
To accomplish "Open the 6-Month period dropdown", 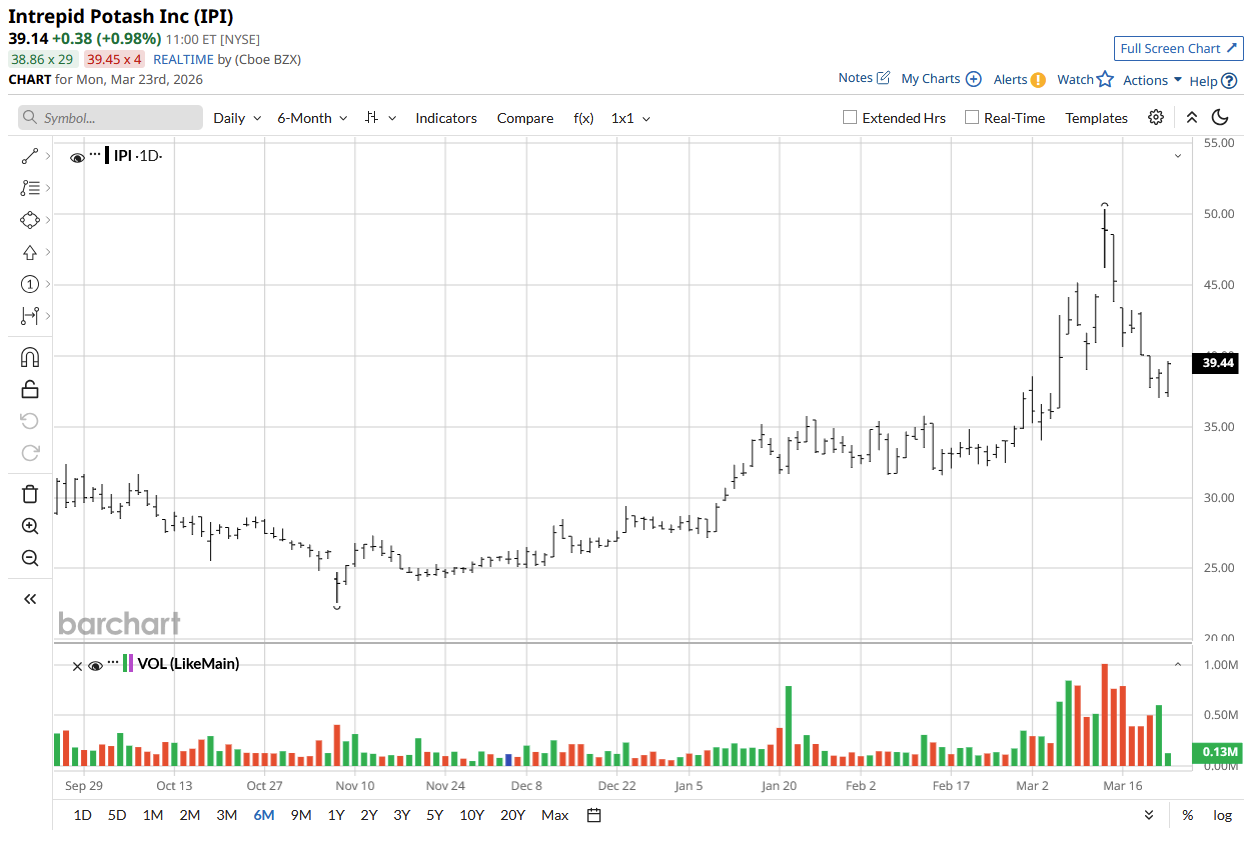I will [312, 117].
